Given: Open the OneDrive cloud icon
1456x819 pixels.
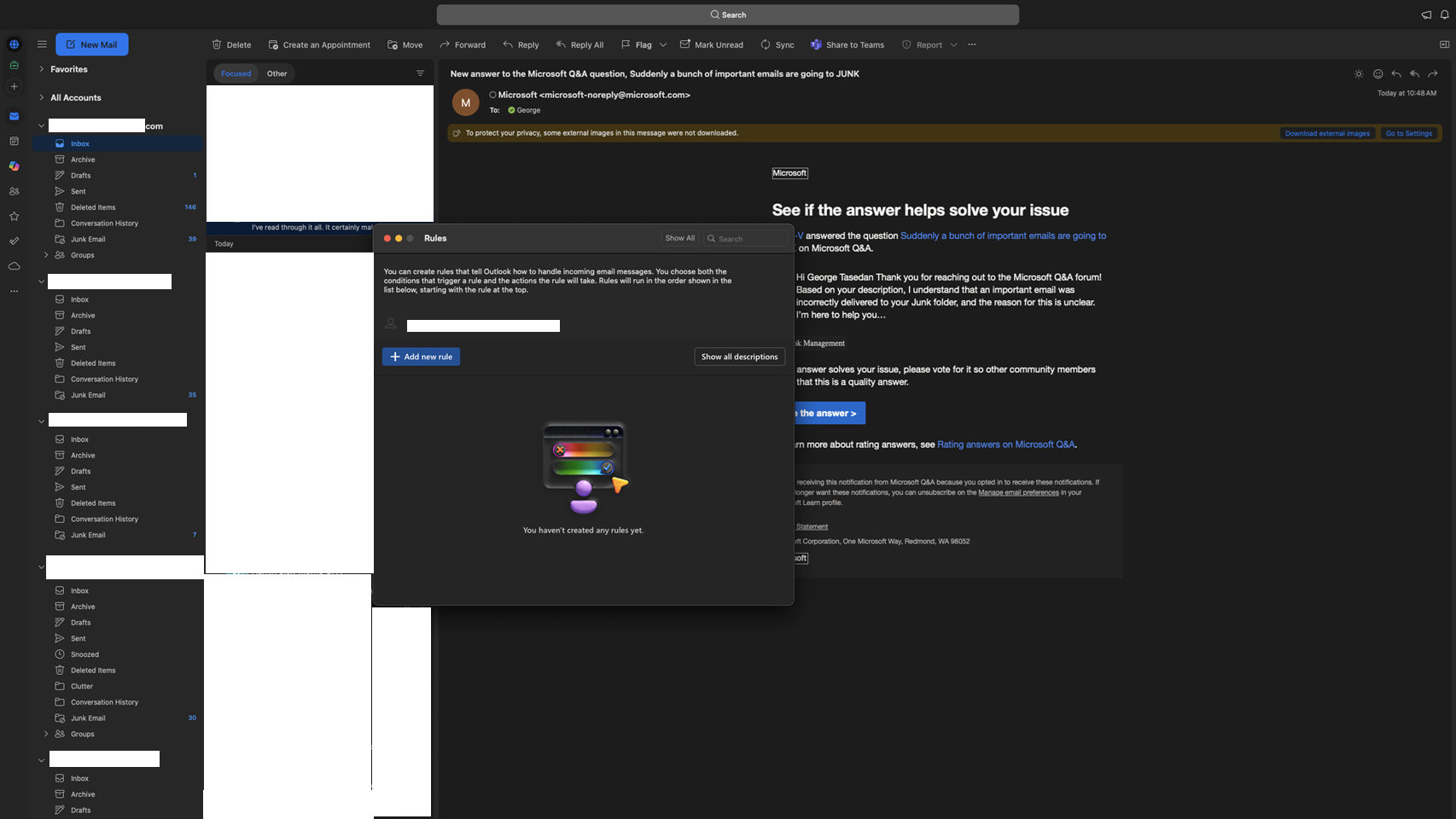Looking at the screenshot, I should pyautogui.click(x=14, y=266).
